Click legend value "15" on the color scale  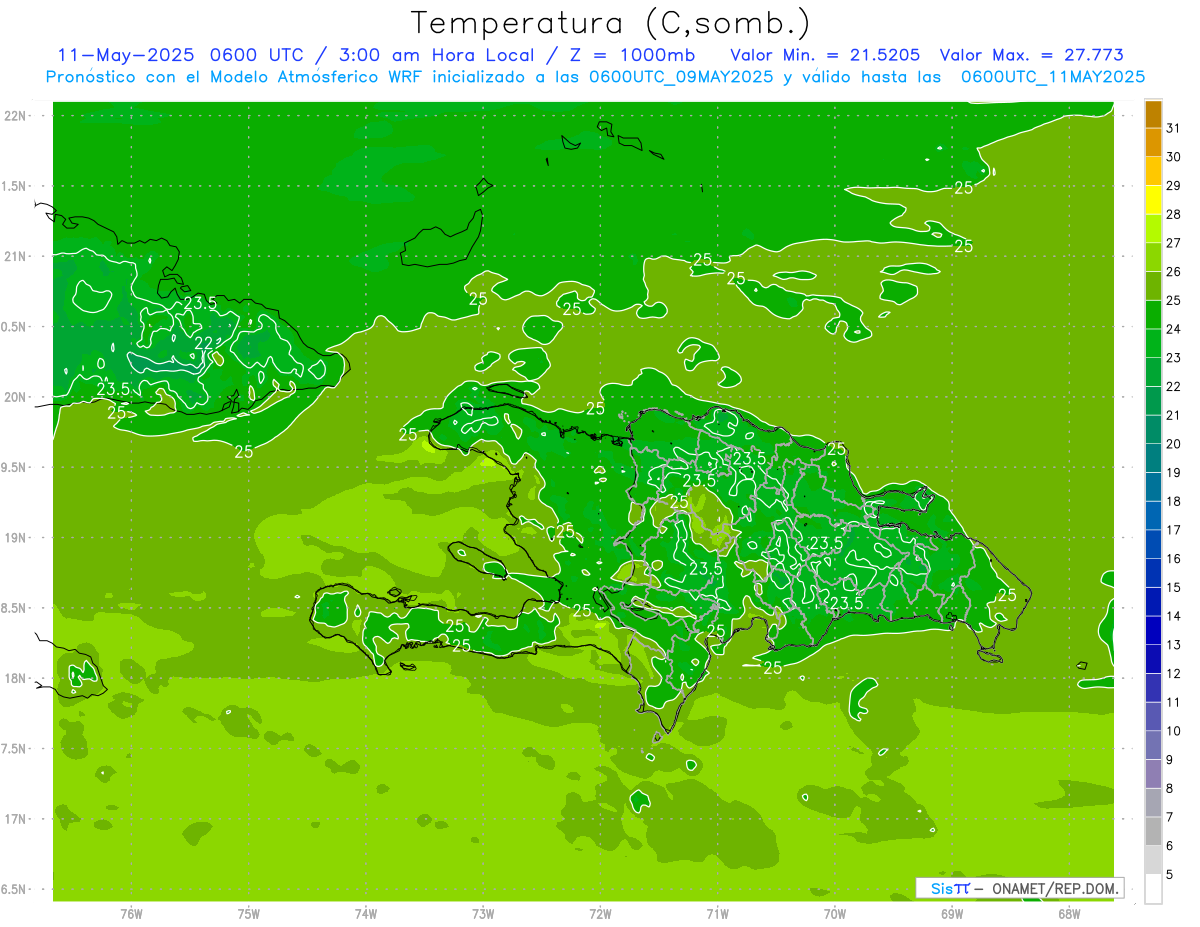point(1174,587)
